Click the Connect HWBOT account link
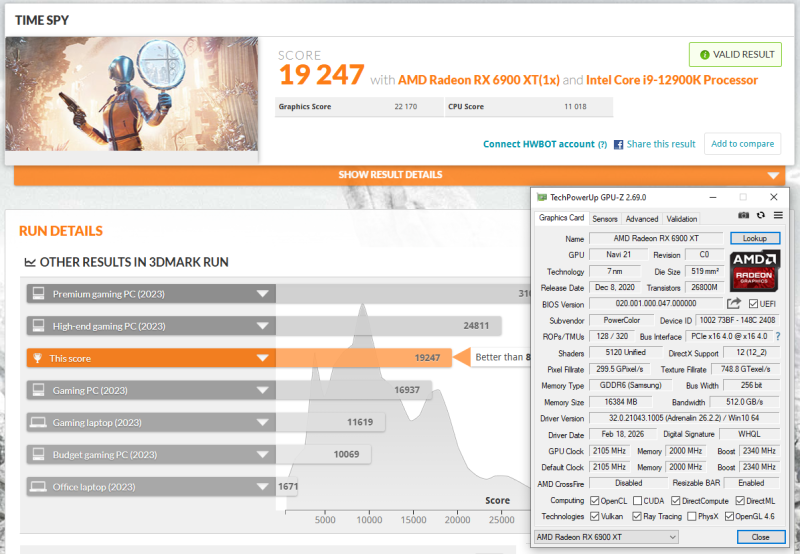The image size is (800, 554). point(539,144)
